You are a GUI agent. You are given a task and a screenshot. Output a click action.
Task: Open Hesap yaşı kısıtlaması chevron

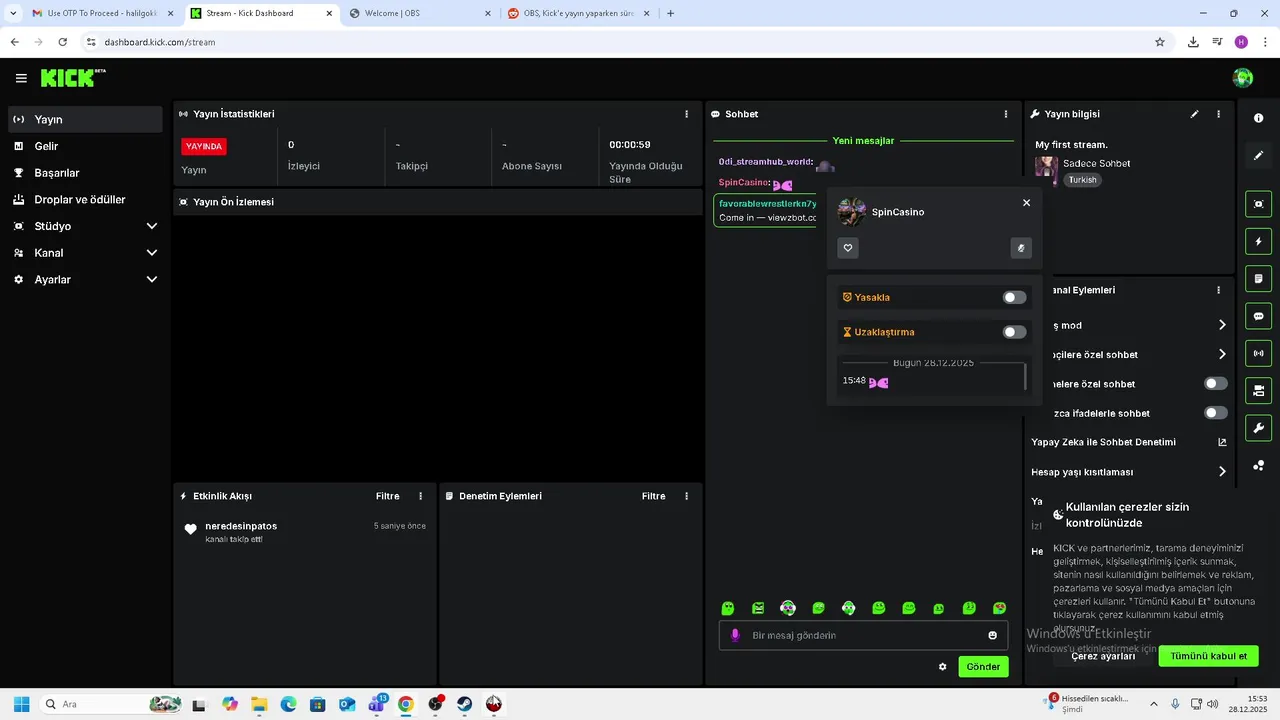coord(1222,472)
